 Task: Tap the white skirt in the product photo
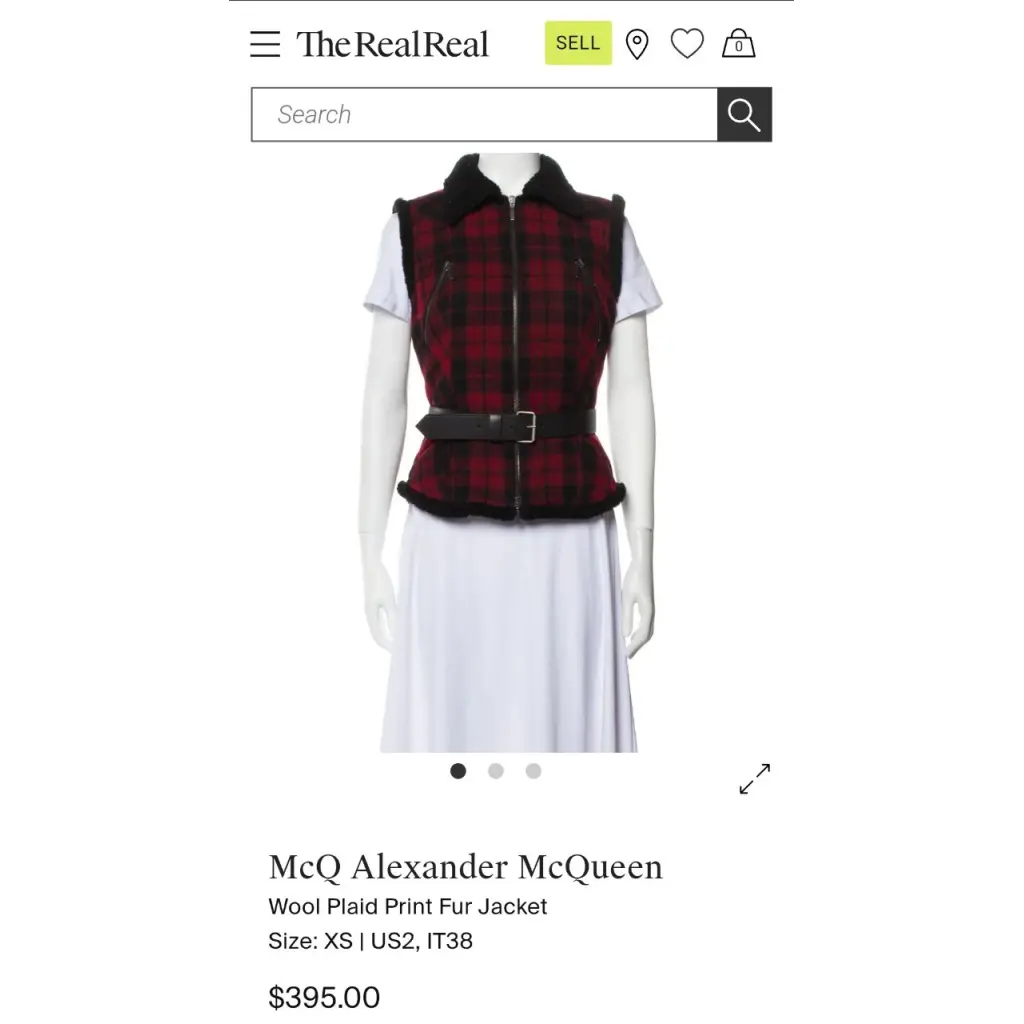pos(509,633)
